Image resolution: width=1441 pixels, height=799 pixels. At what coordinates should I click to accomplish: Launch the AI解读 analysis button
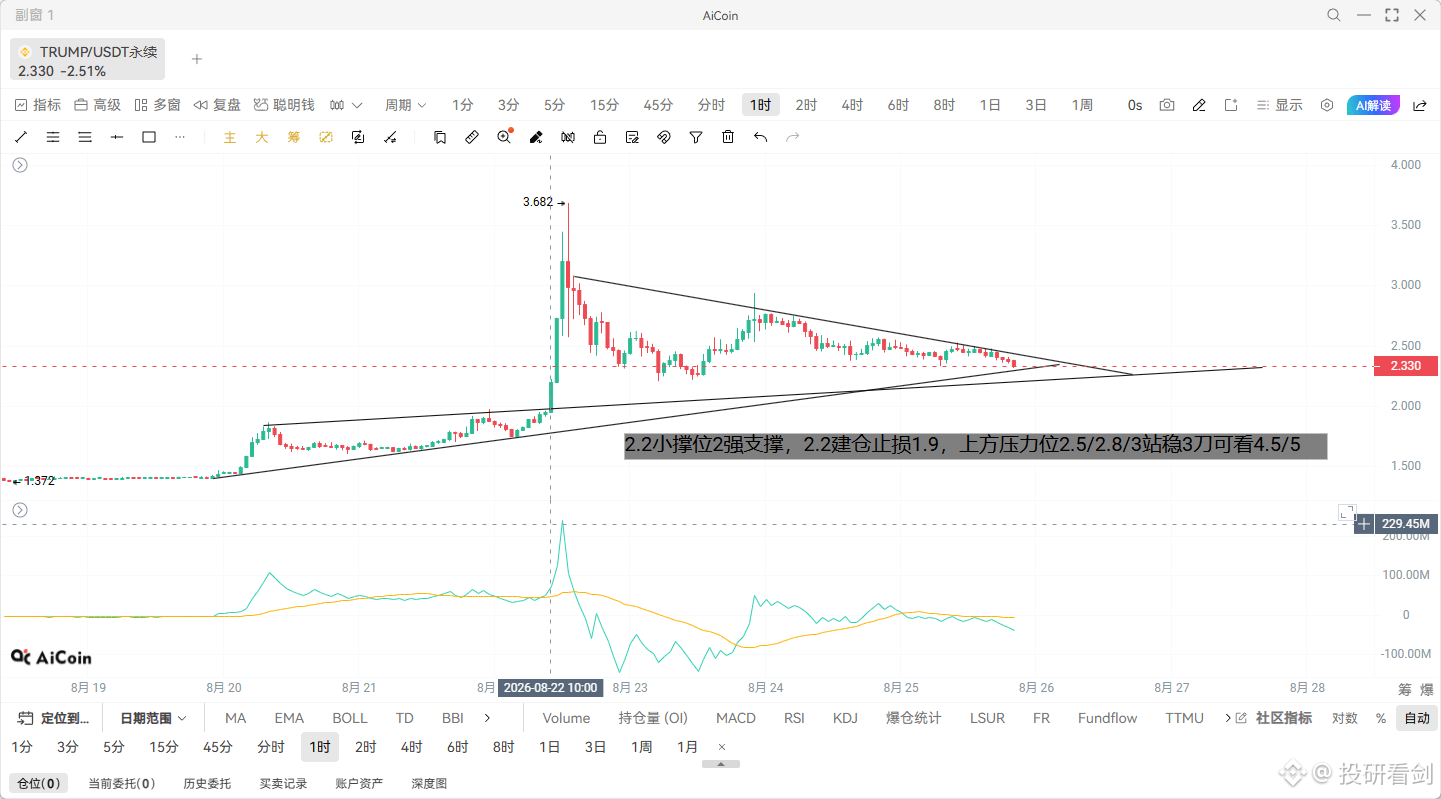point(1373,105)
